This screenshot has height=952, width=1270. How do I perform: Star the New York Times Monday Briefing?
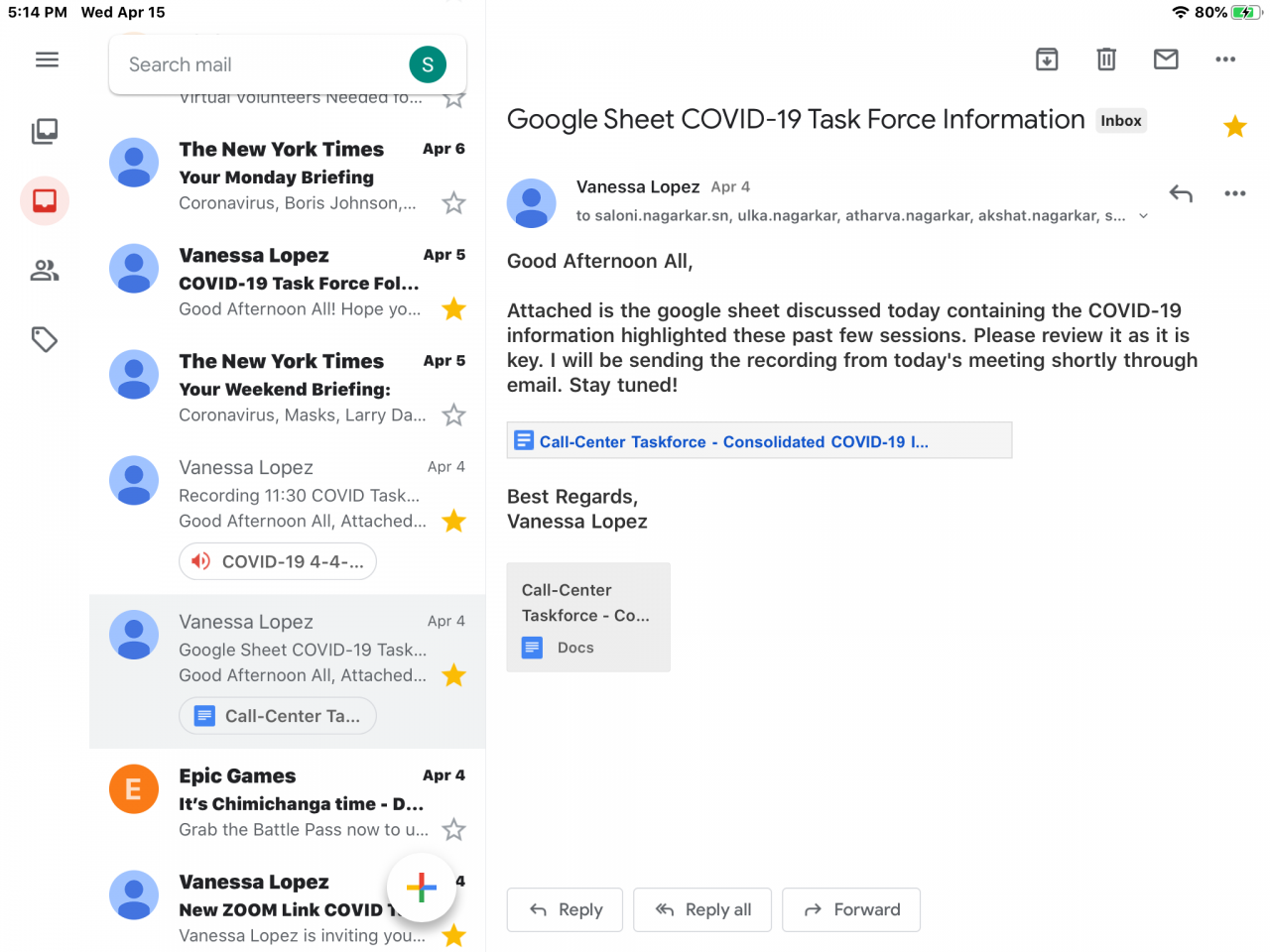454,203
